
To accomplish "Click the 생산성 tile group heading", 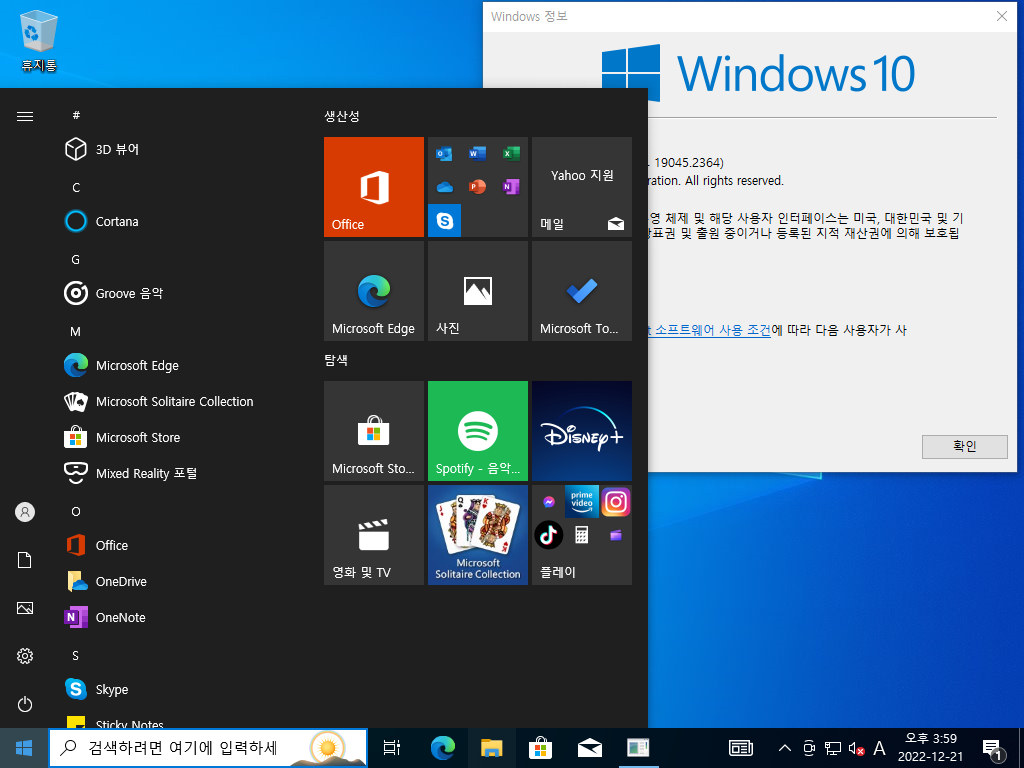I will [x=342, y=116].
